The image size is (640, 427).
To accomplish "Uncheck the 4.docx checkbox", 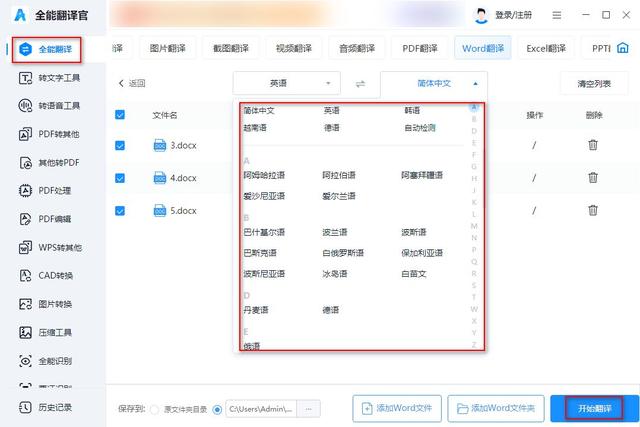I will click(x=120, y=178).
